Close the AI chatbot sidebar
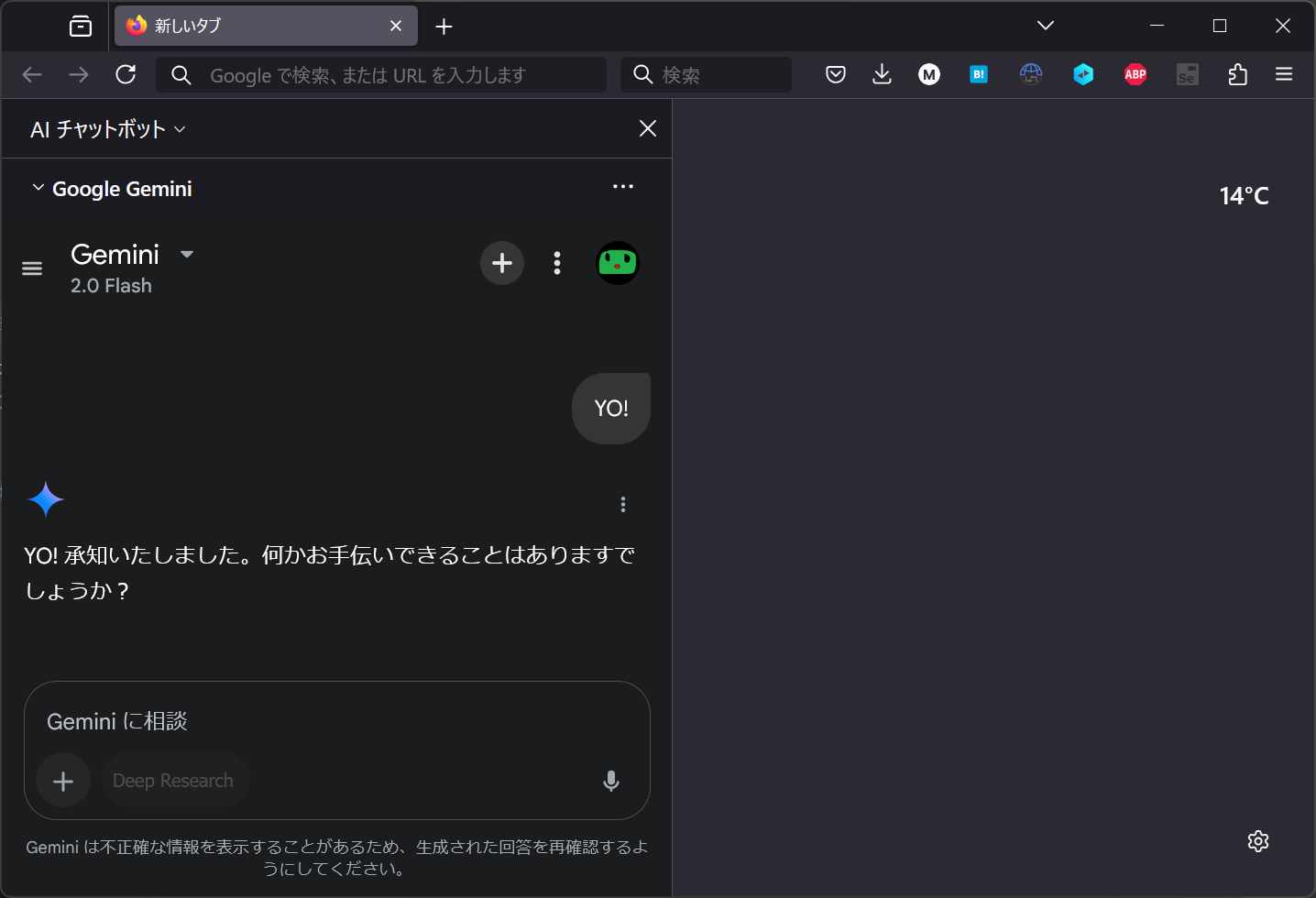1316x898 pixels. [648, 128]
